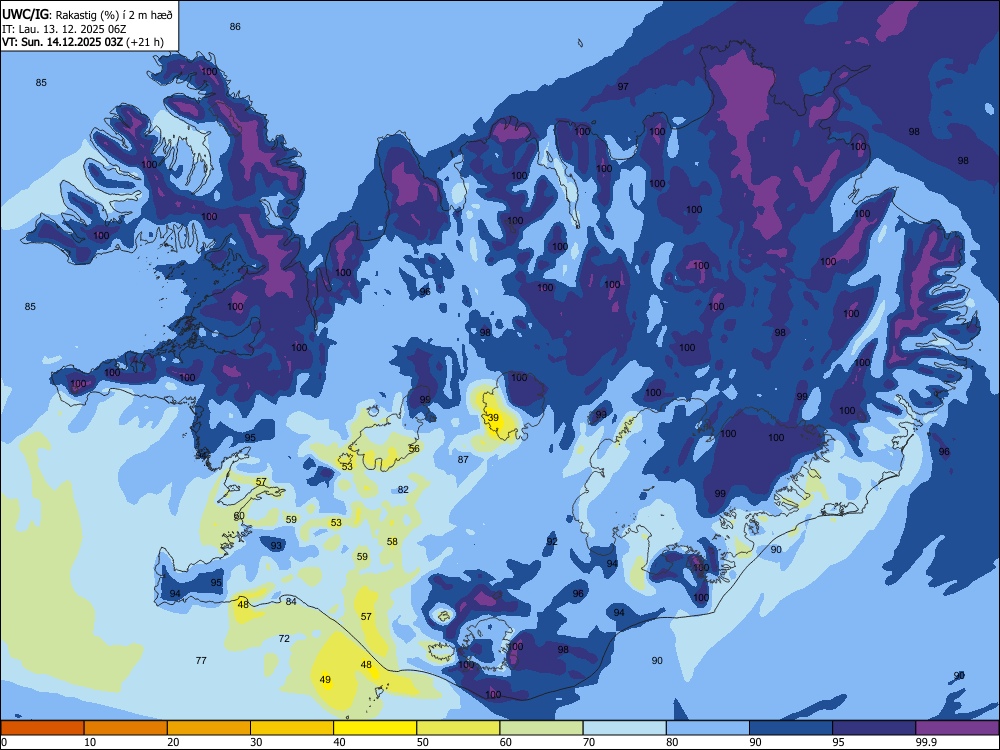This screenshot has width=1000, height=750.
Task: Click the map value '56' near yellow glacier outline
Action: point(414,448)
